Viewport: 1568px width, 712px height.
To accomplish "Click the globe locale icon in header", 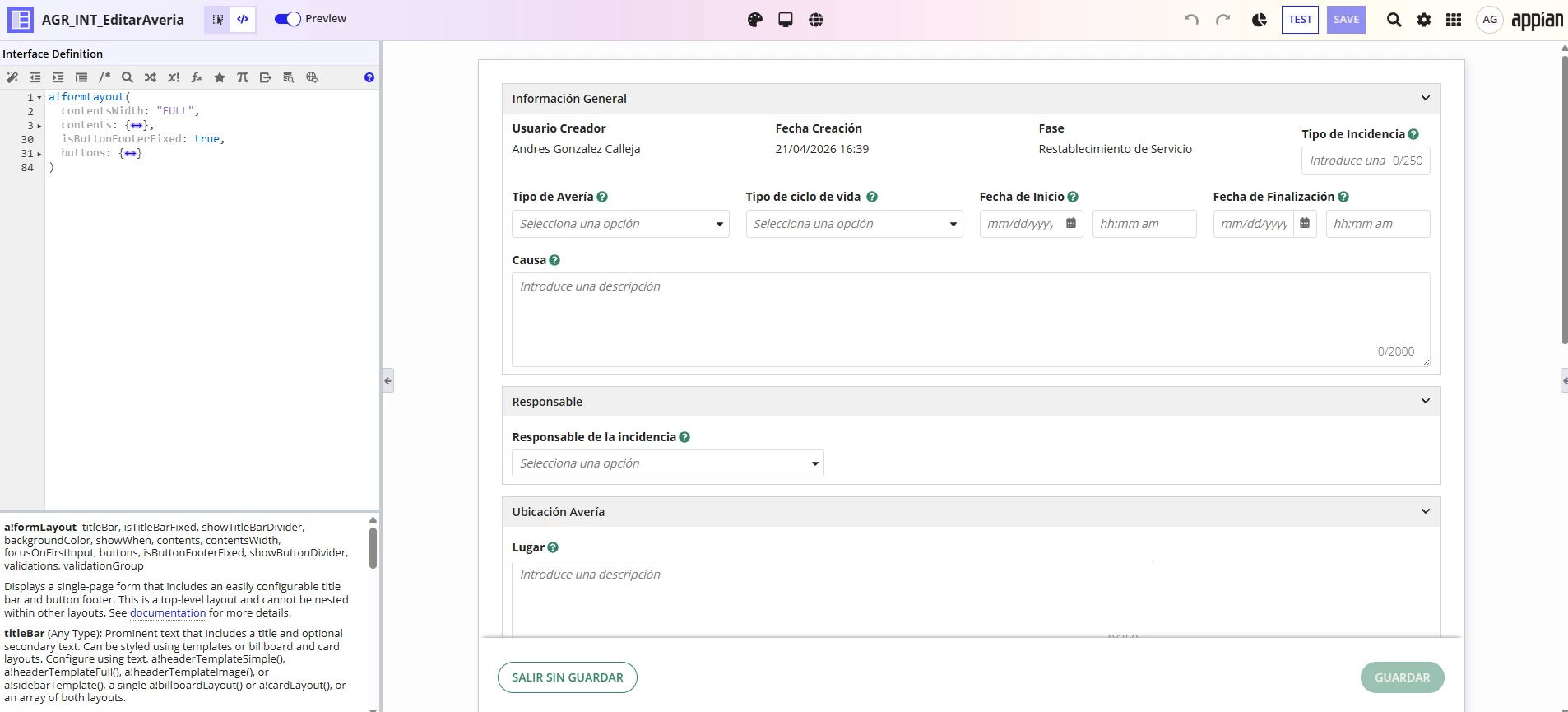I will [816, 20].
